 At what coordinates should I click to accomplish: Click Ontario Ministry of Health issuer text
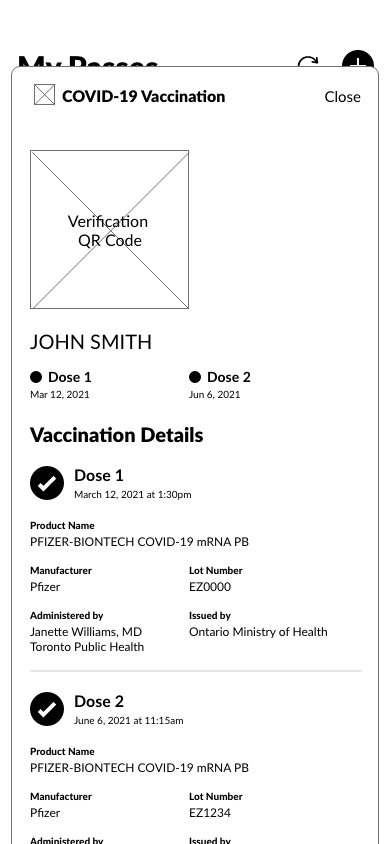258,632
